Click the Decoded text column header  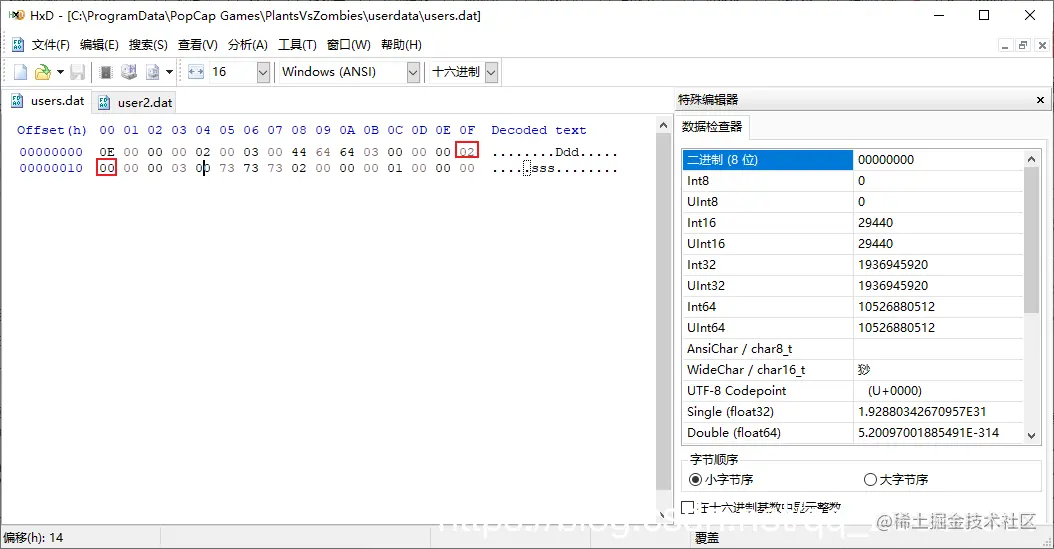click(538, 130)
